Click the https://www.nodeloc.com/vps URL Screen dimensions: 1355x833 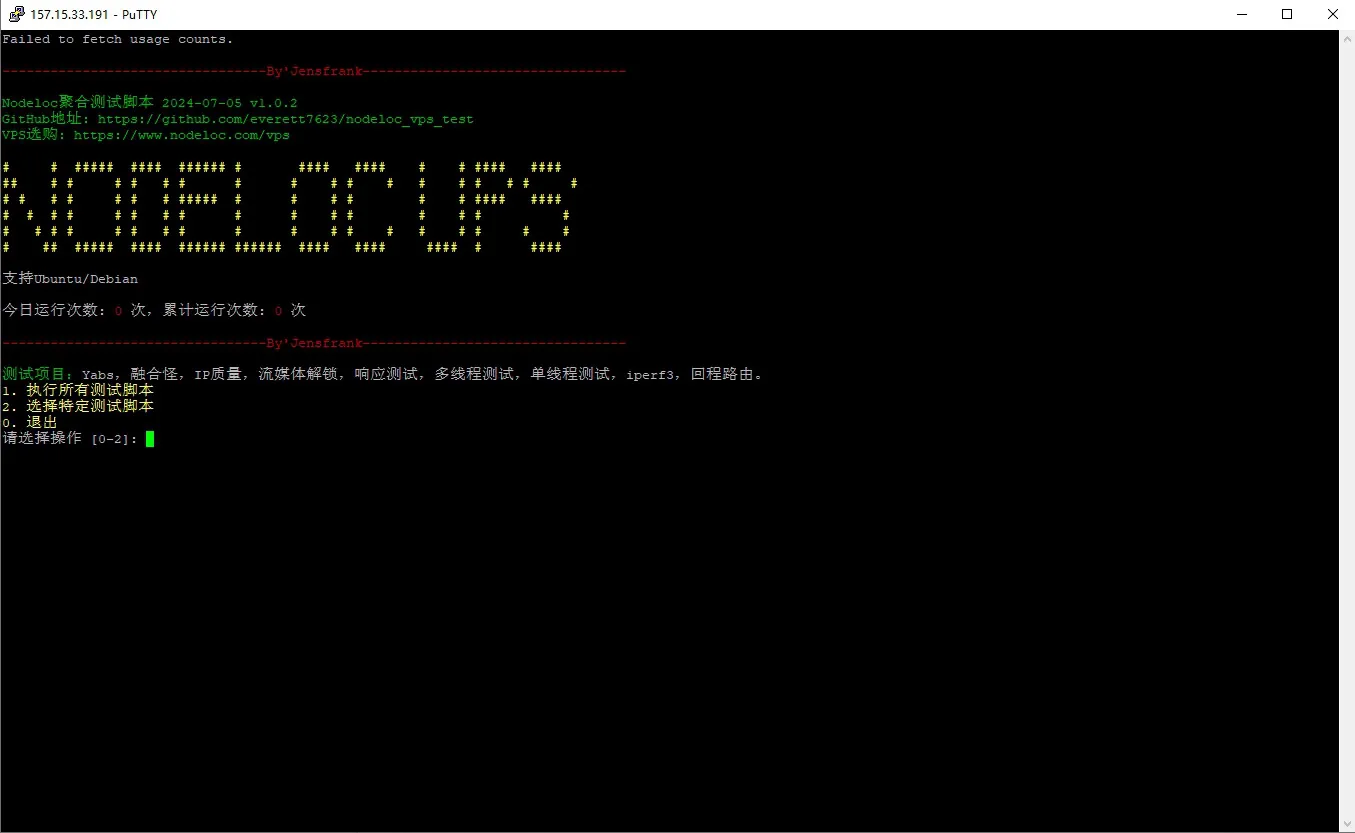click(x=182, y=135)
